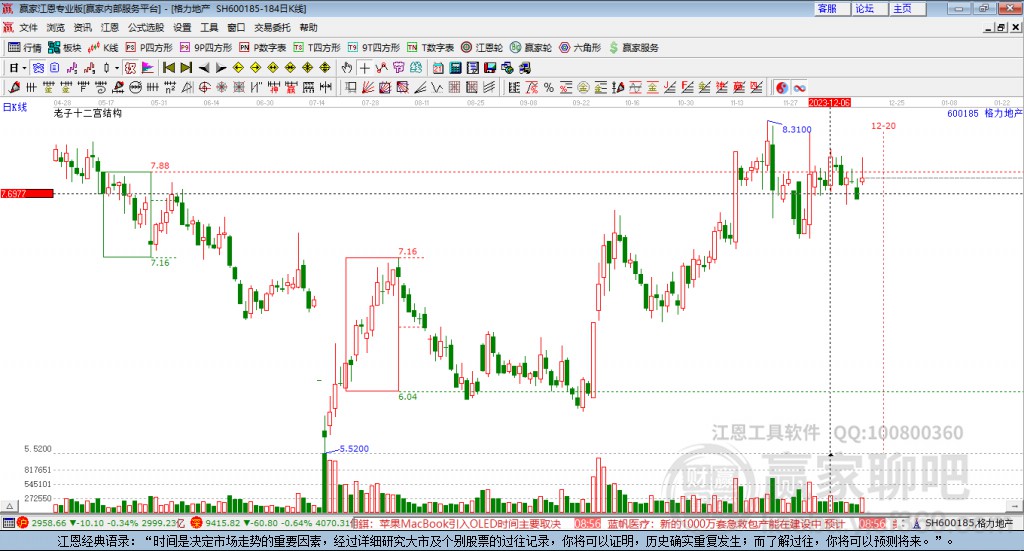Click the 7.6977 red price tag
This screenshot has height=551, width=1024.
27,194
